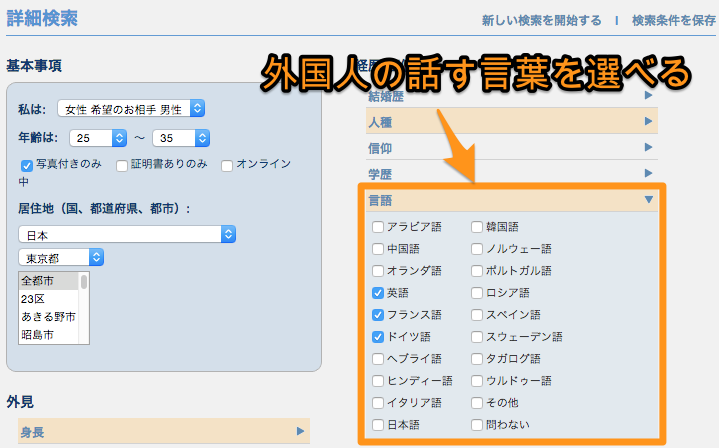This screenshot has width=719, height=448.
Task: Check ポルトガル語 language checkbox
Action: tap(477, 271)
